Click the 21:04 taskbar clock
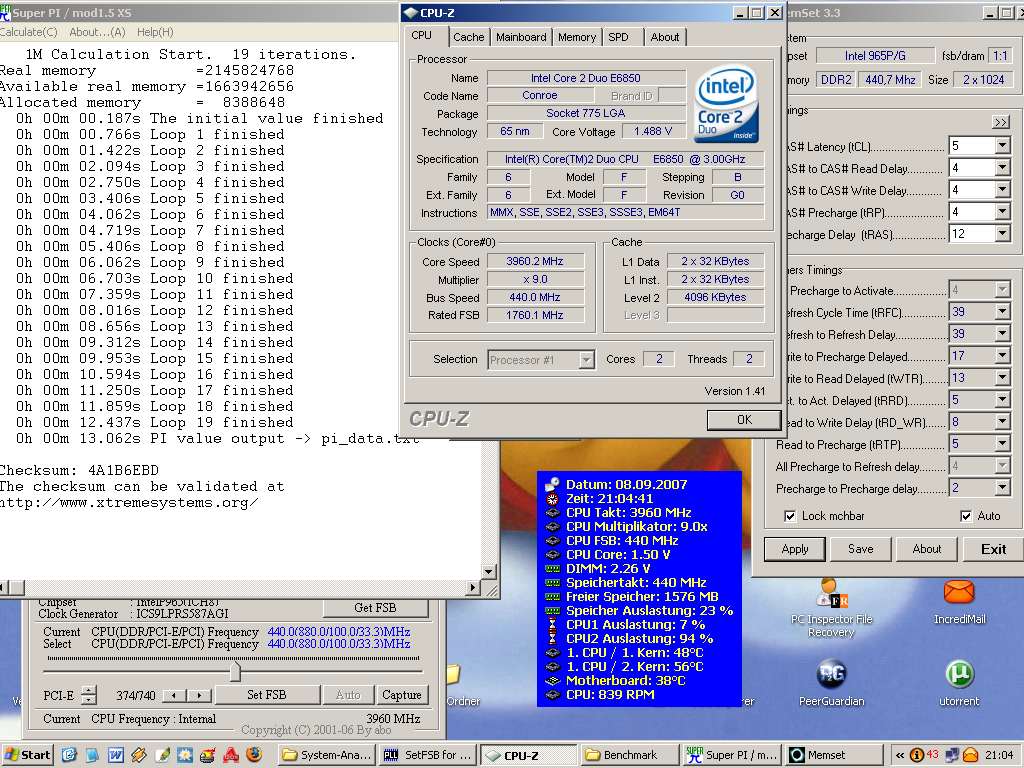Image resolution: width=1024 pixels, height=768 pixels. pyautogui.click(x=999, y=755)
